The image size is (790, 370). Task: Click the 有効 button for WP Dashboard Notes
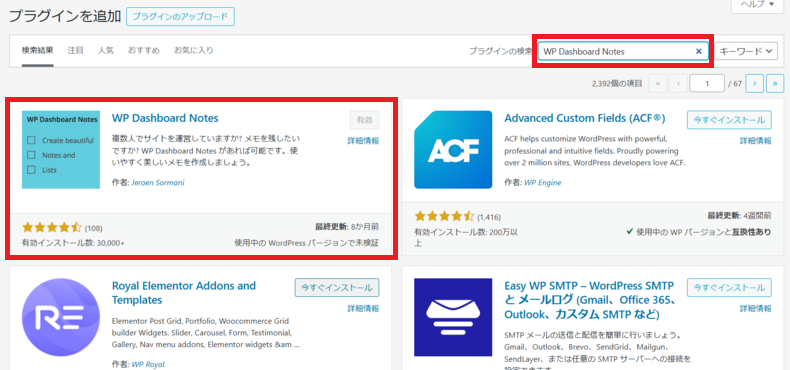(364, 120)
